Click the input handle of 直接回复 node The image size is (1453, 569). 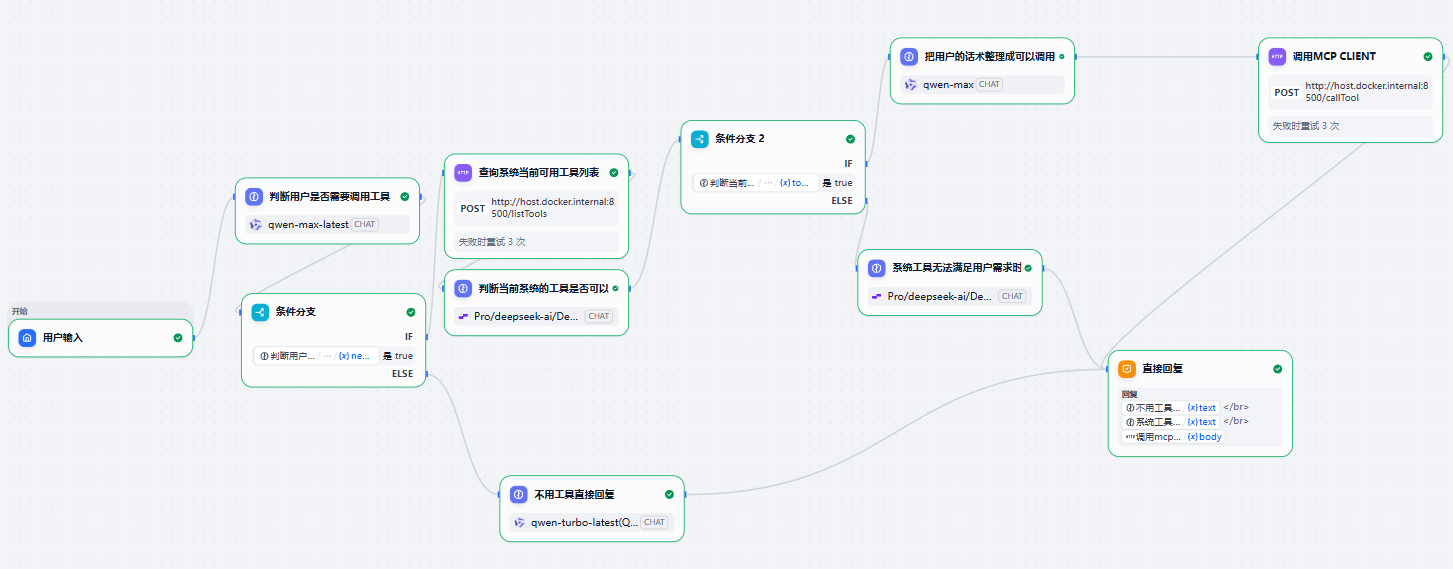pyautogui.click(x=1108, y=369)
